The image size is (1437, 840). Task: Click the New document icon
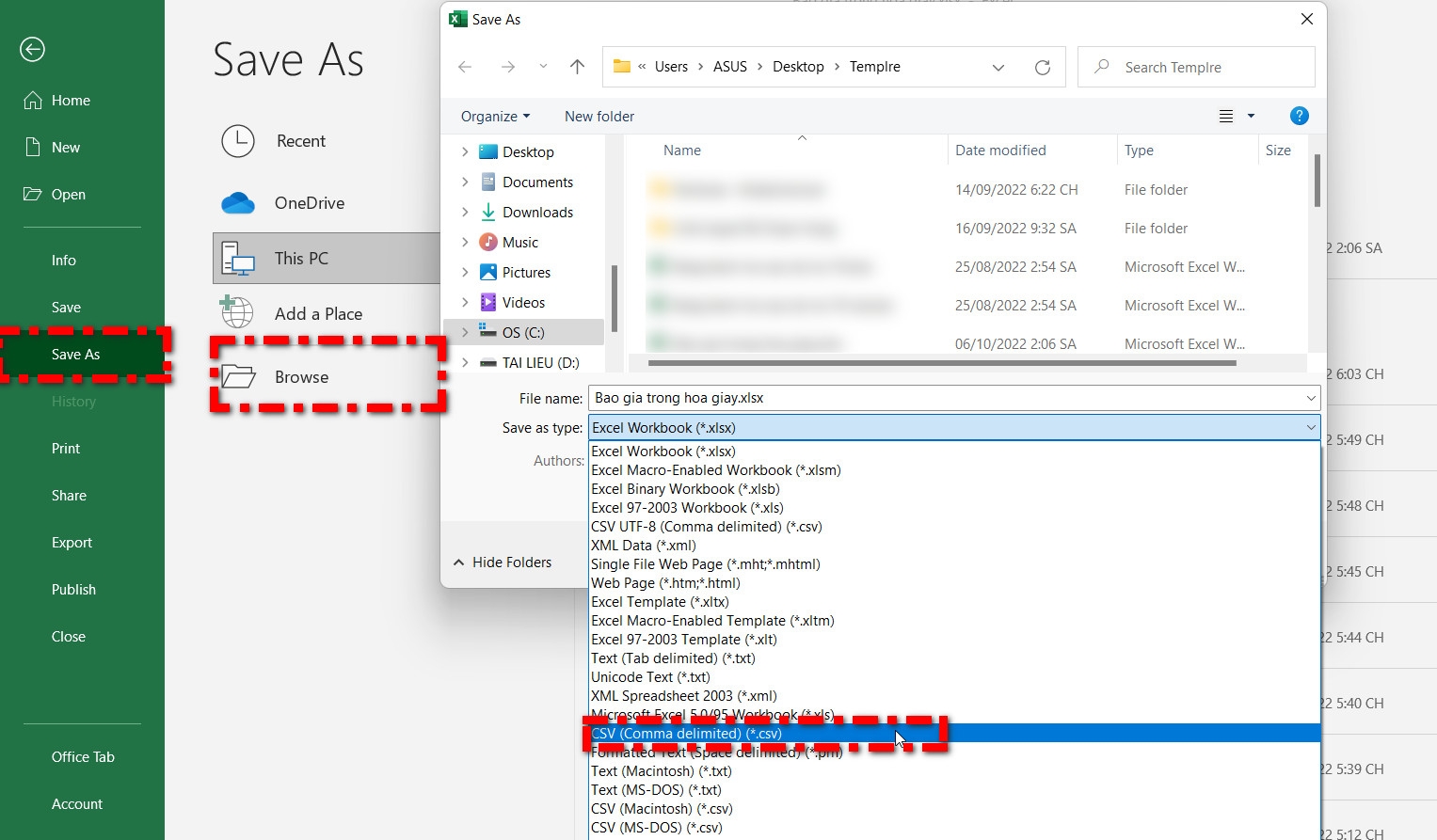33,147
